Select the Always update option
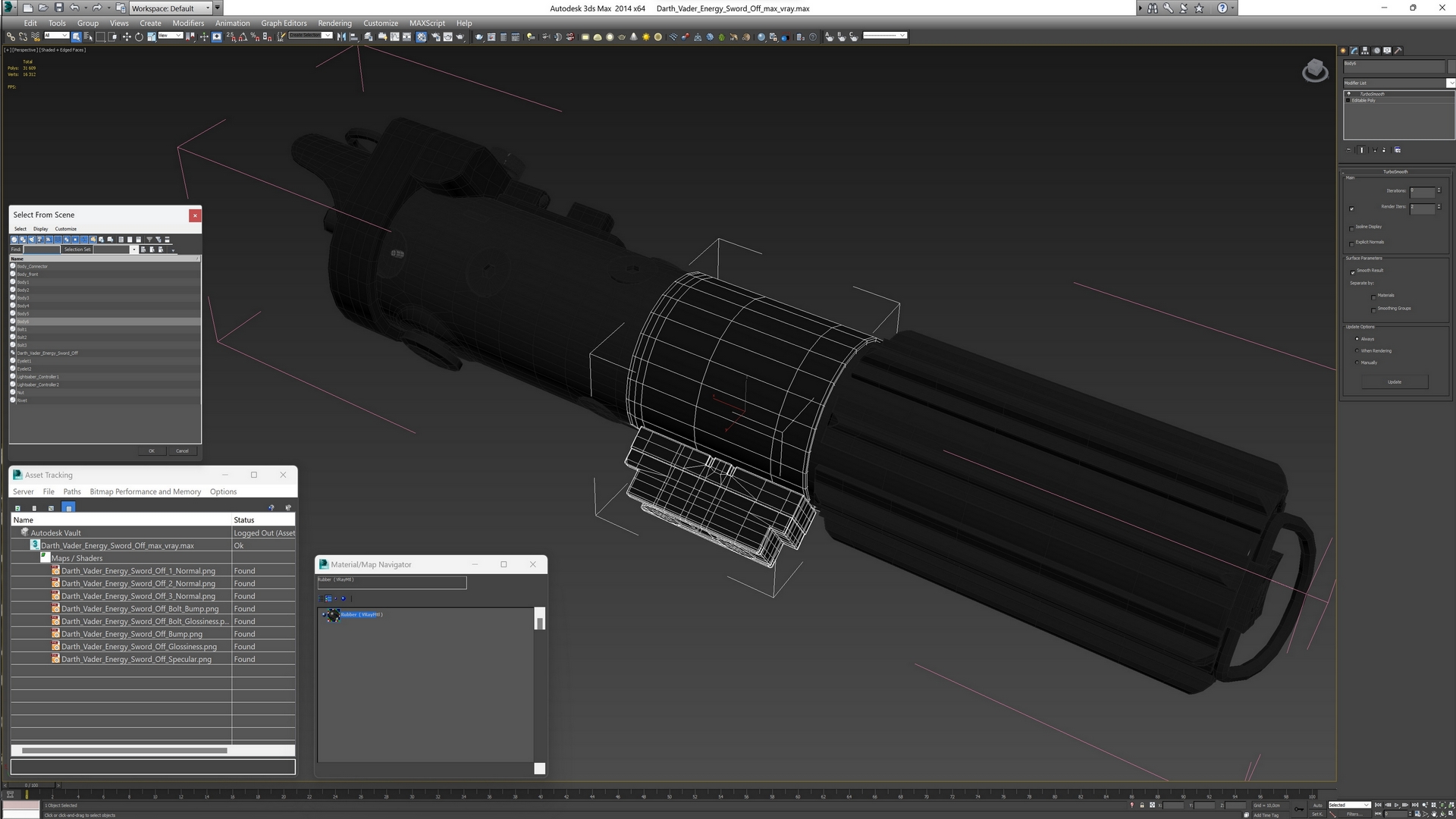Screen dimensions: 1456x819 point(1357,339)
